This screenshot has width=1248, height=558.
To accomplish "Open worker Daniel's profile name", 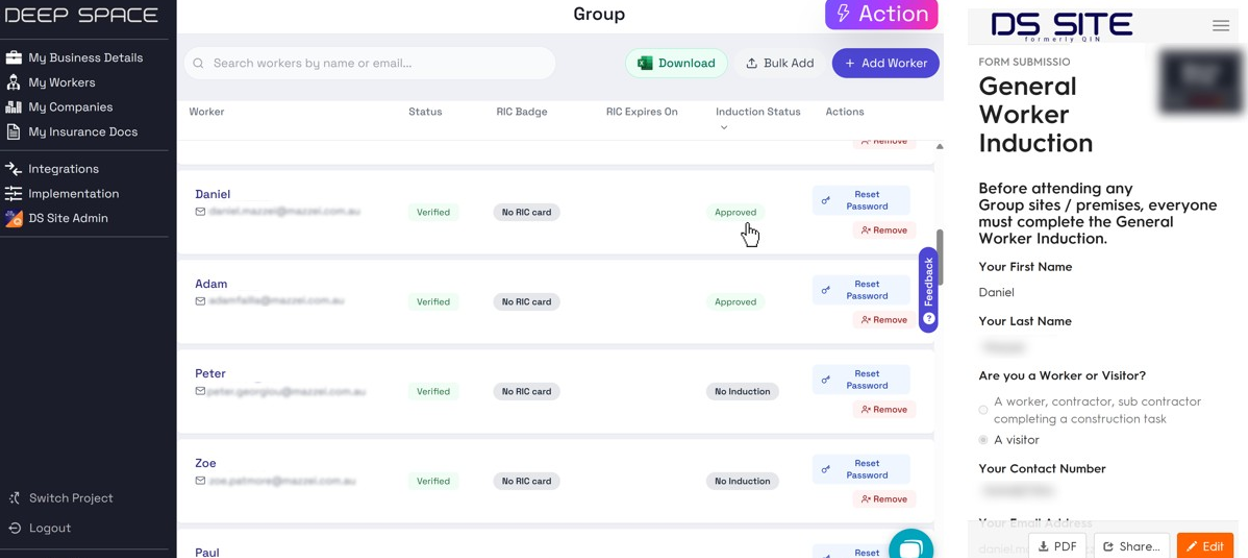I will 212,194.
